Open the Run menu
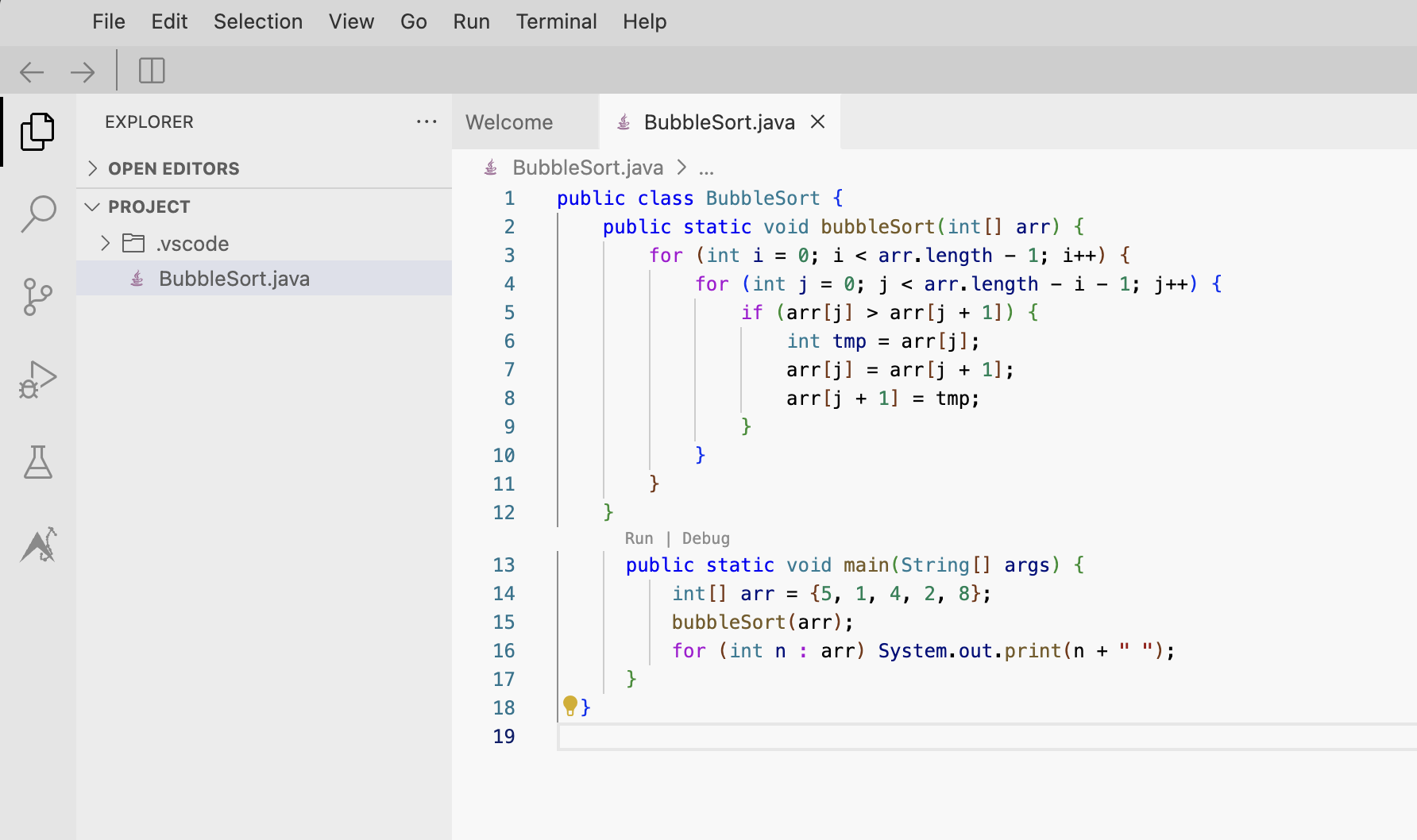Viewport: 1417px width, 840px height. click(472, 21)
